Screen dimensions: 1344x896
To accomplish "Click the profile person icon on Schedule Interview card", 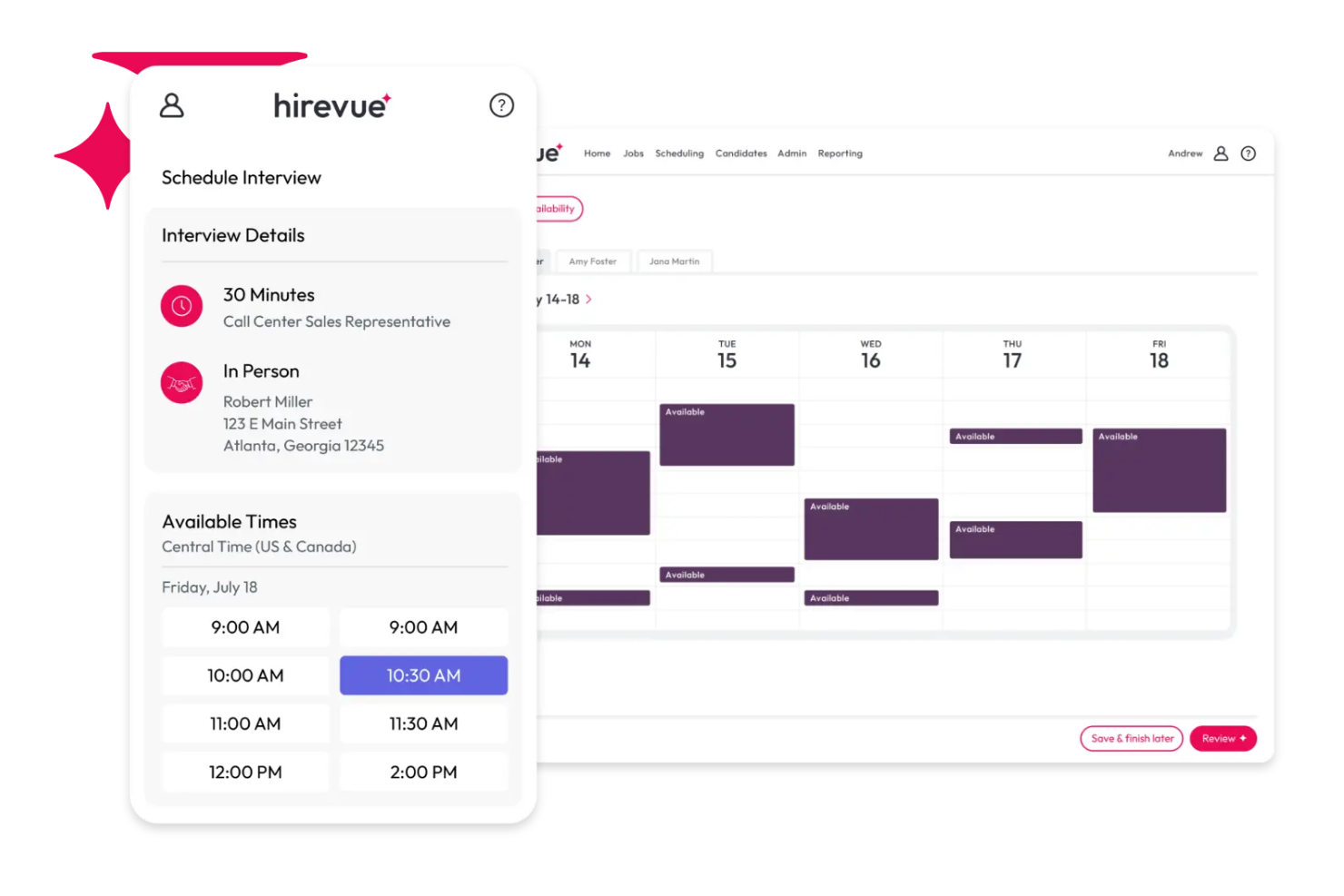I will [172, 105].
